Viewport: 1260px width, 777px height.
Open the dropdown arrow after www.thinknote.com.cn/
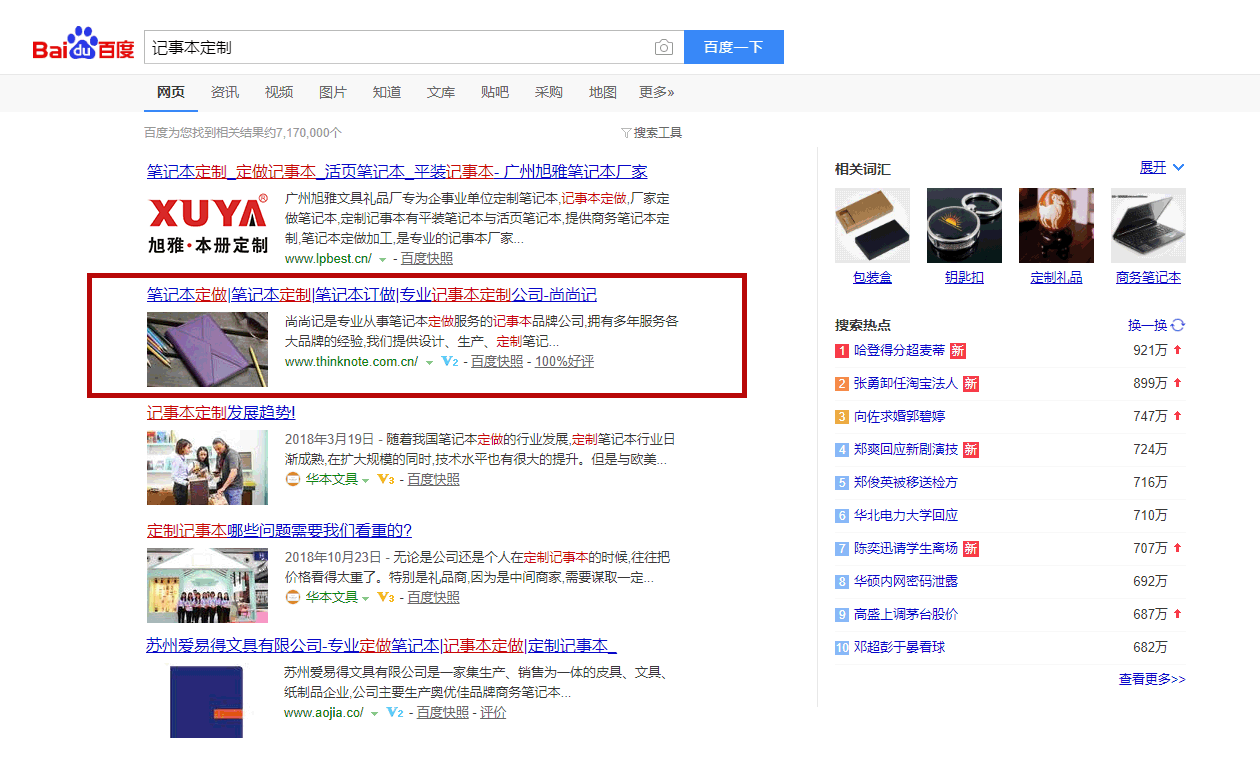tap(429, 363)
